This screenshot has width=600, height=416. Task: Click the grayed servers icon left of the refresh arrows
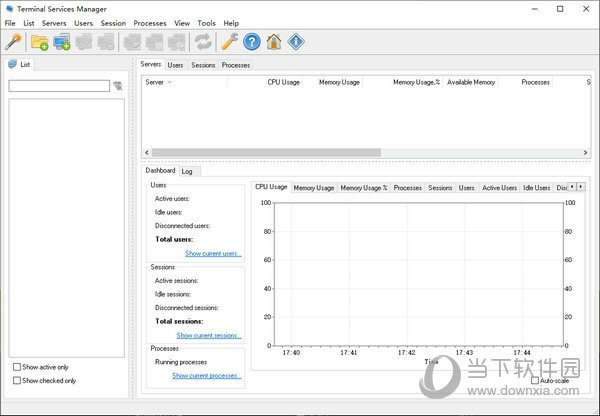tap(177, 42)
